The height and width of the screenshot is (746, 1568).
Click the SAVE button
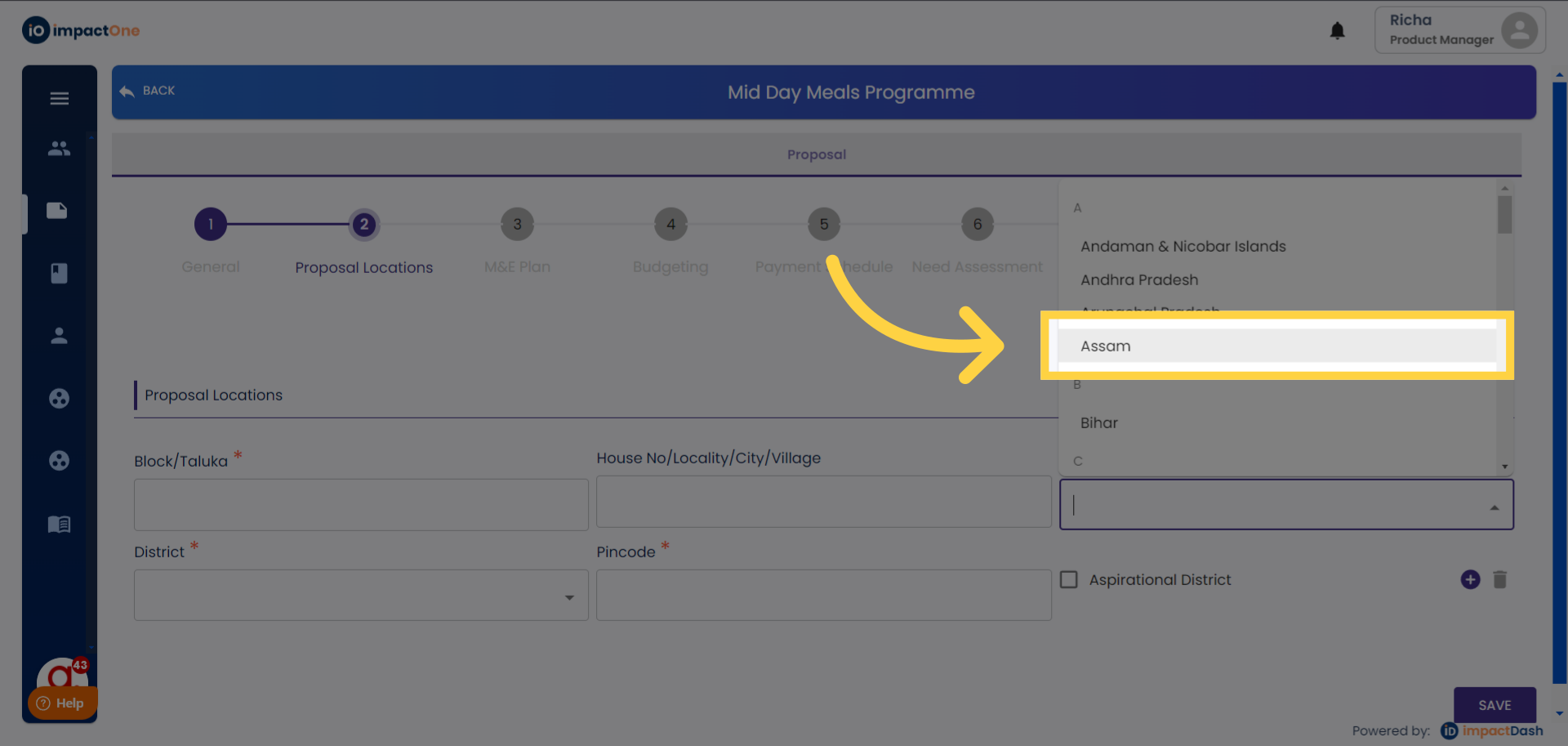(1494, 704)
